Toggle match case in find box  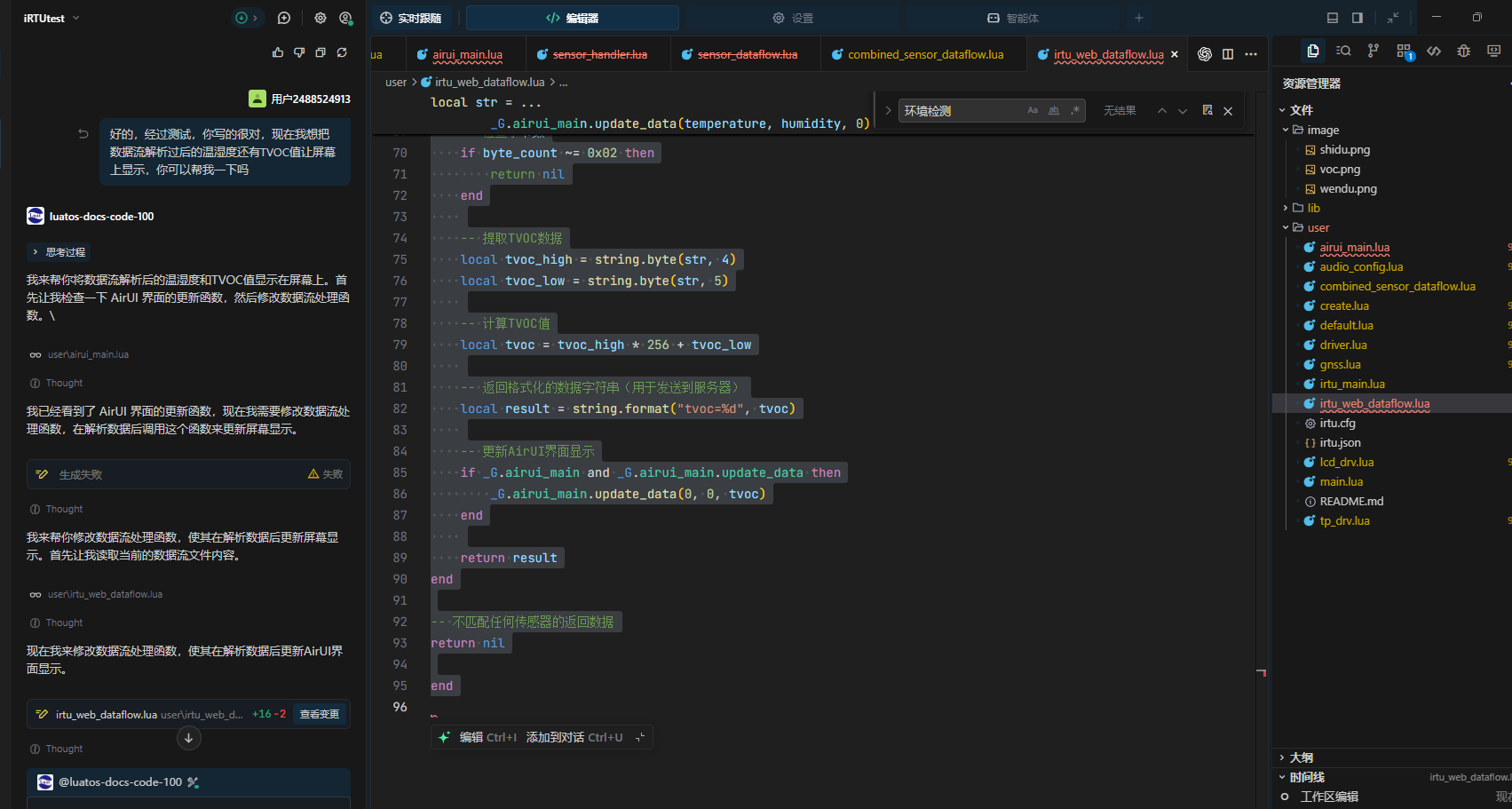[x=1033, y=111]
